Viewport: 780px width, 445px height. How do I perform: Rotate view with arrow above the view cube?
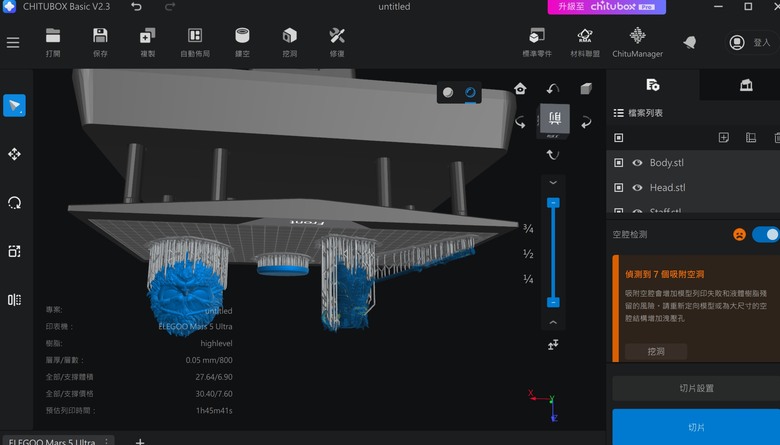pyautogui.click(x=553, y=89)
